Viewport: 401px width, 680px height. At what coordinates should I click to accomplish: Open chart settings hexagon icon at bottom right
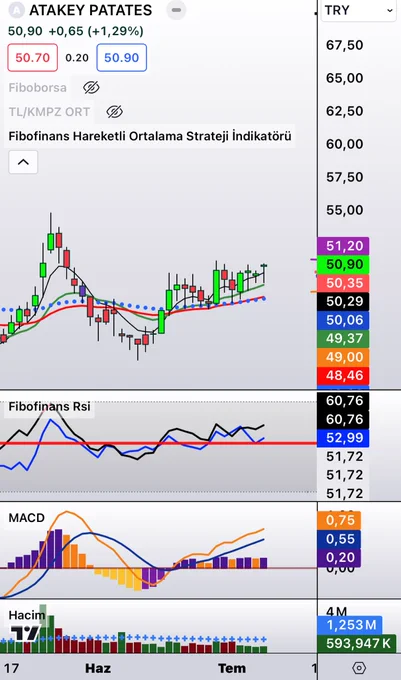coord(359,668)
